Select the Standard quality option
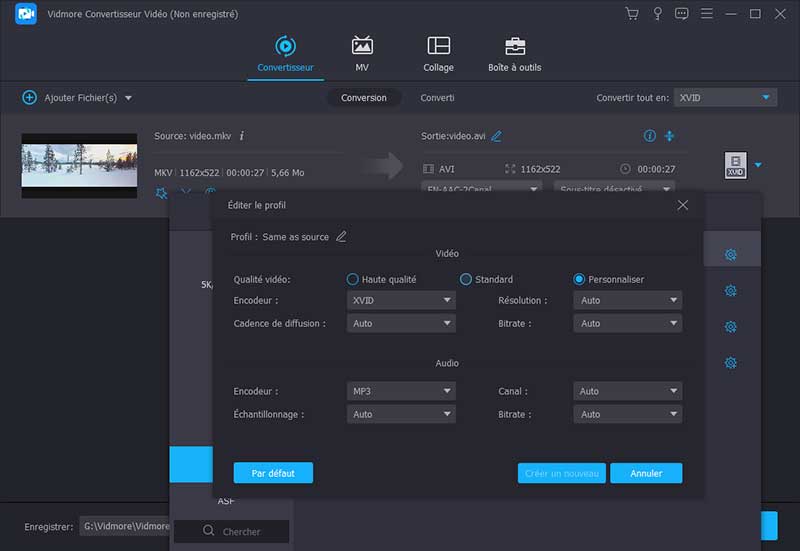Image resolution: width=800 pixels, height=551 pixels. point(466,280)
